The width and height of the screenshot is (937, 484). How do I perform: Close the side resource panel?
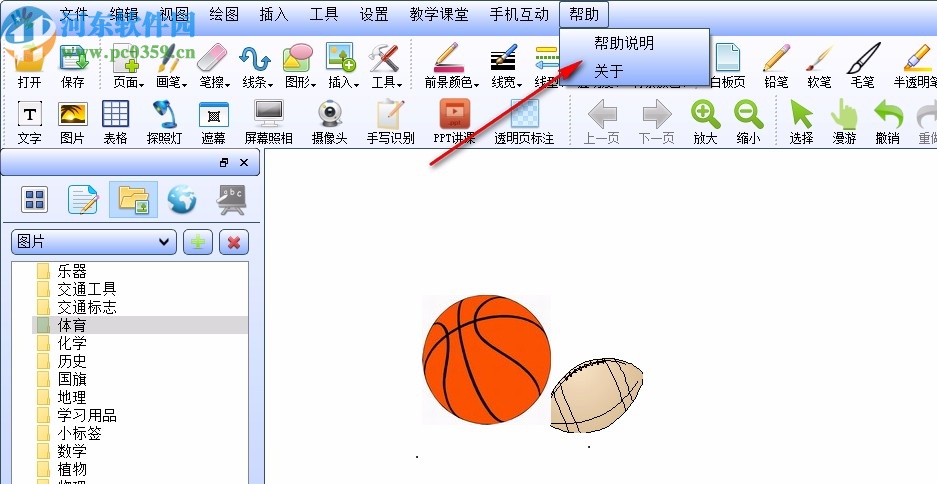[x=244, y=163]
